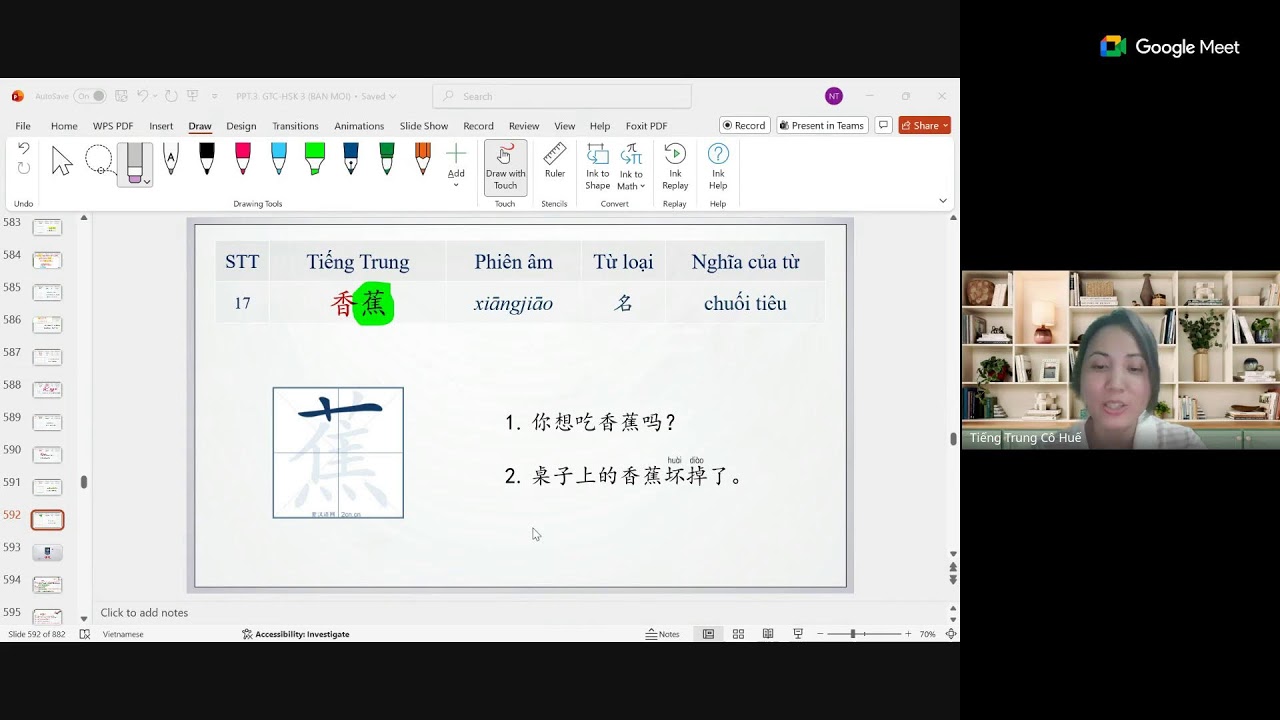
Task: Click title bar Repeat button
Action: point(171,96)
